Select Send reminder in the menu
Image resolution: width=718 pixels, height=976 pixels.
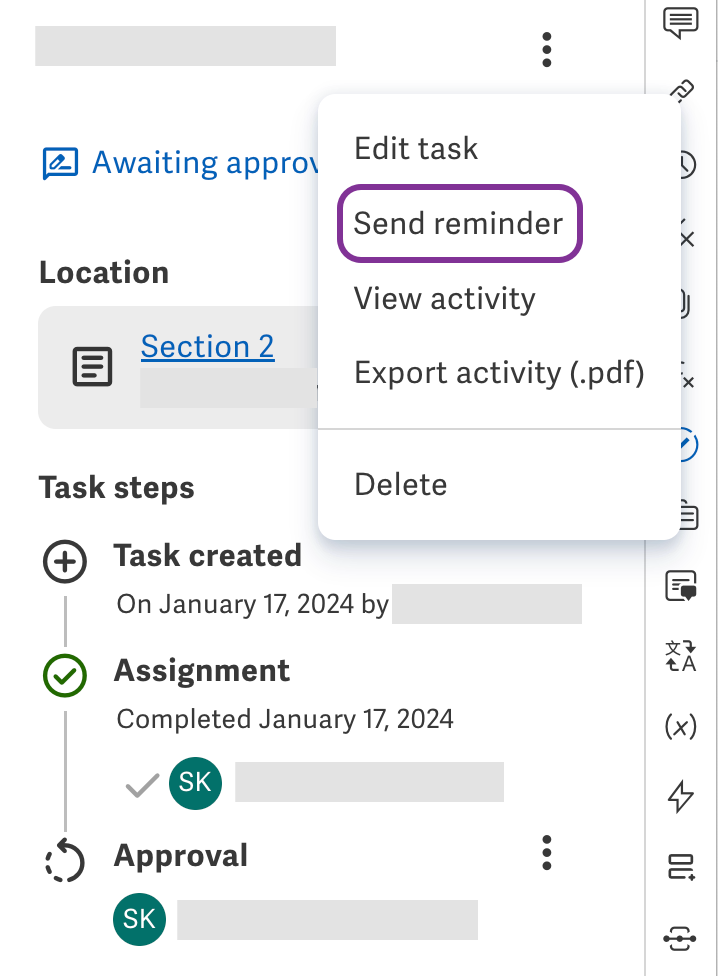(459, 223)
